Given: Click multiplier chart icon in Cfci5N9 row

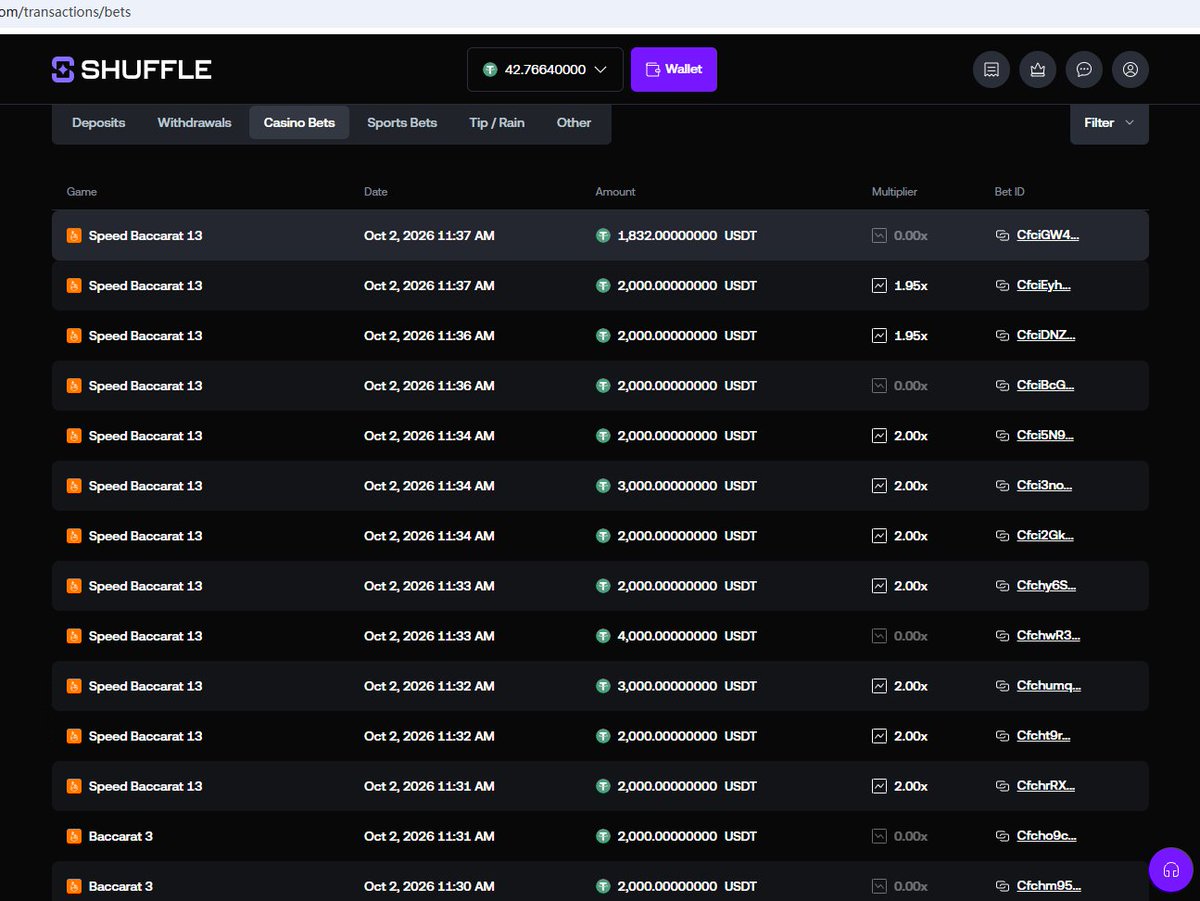Looking at the screenshot, I should (879, 436).
